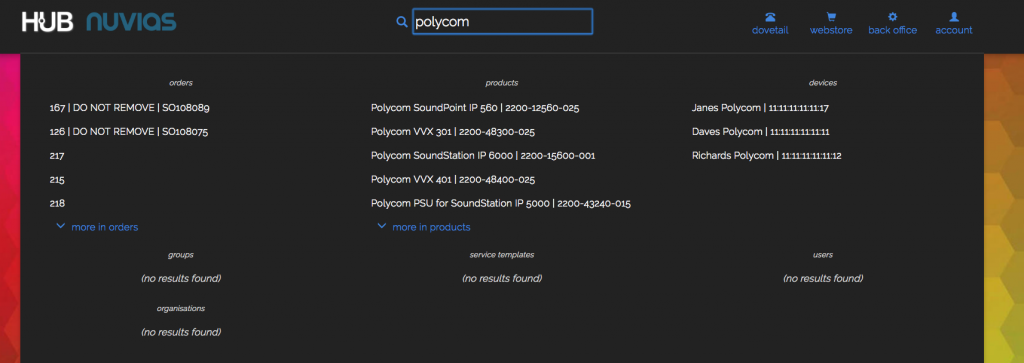Click the HUB logo

tap(48, 22)
